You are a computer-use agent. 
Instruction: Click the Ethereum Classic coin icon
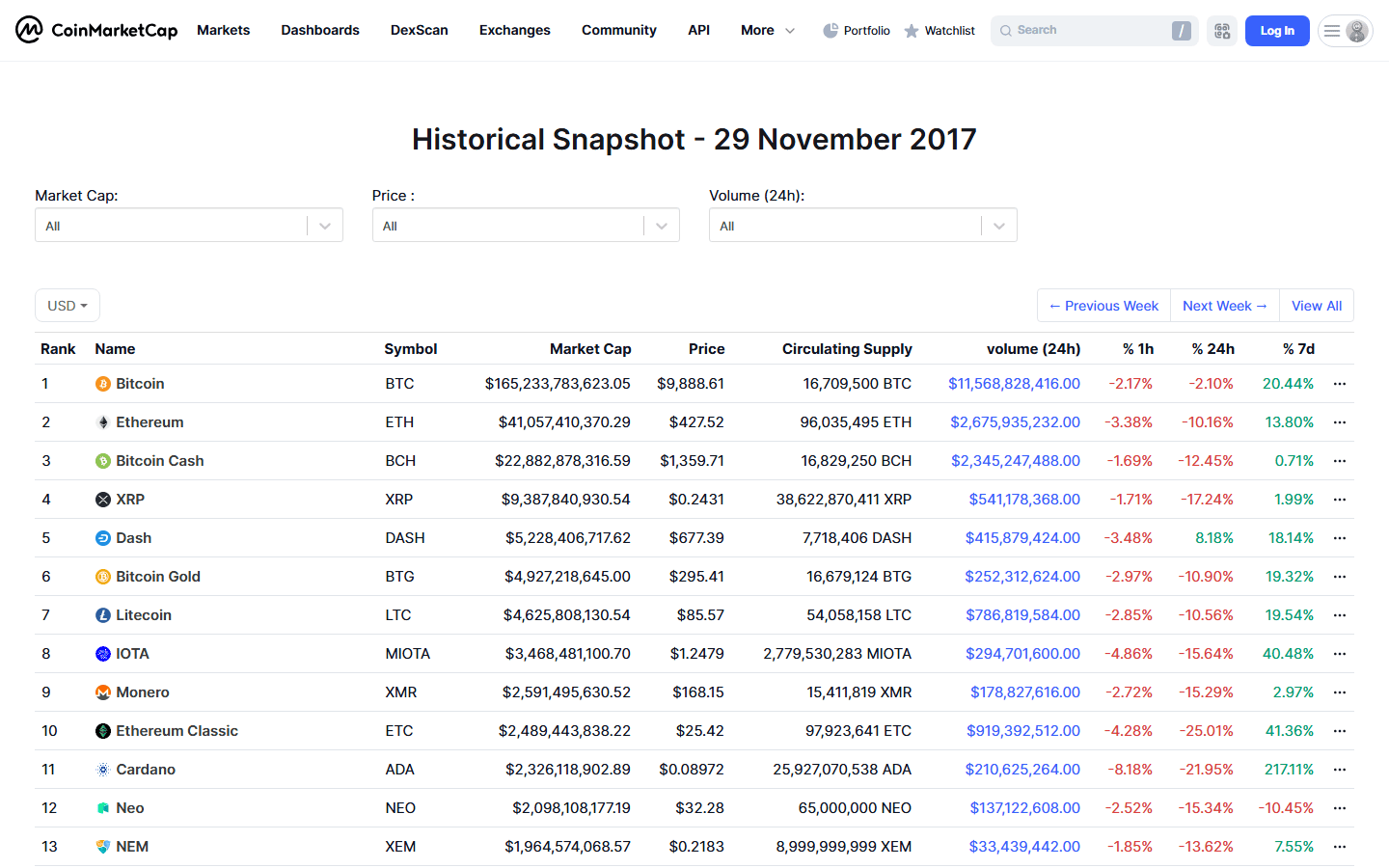(103, 731)
